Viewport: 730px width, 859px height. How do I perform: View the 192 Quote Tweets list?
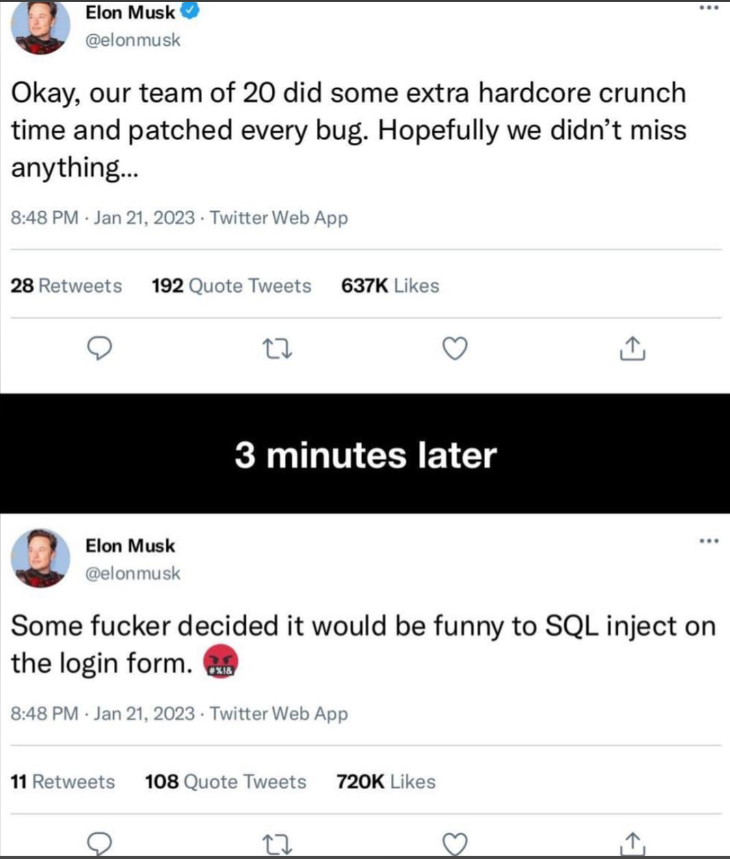pyautogui.click(x=230, y=286)
